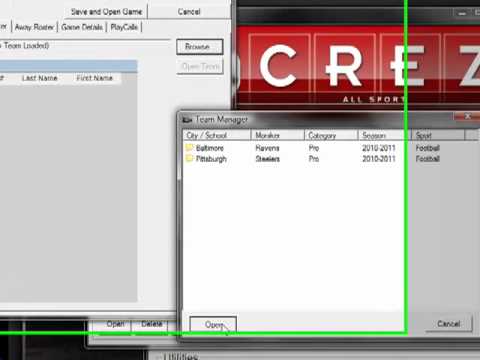Click Pro category cell for Baltimore

[x=314, y=148]
